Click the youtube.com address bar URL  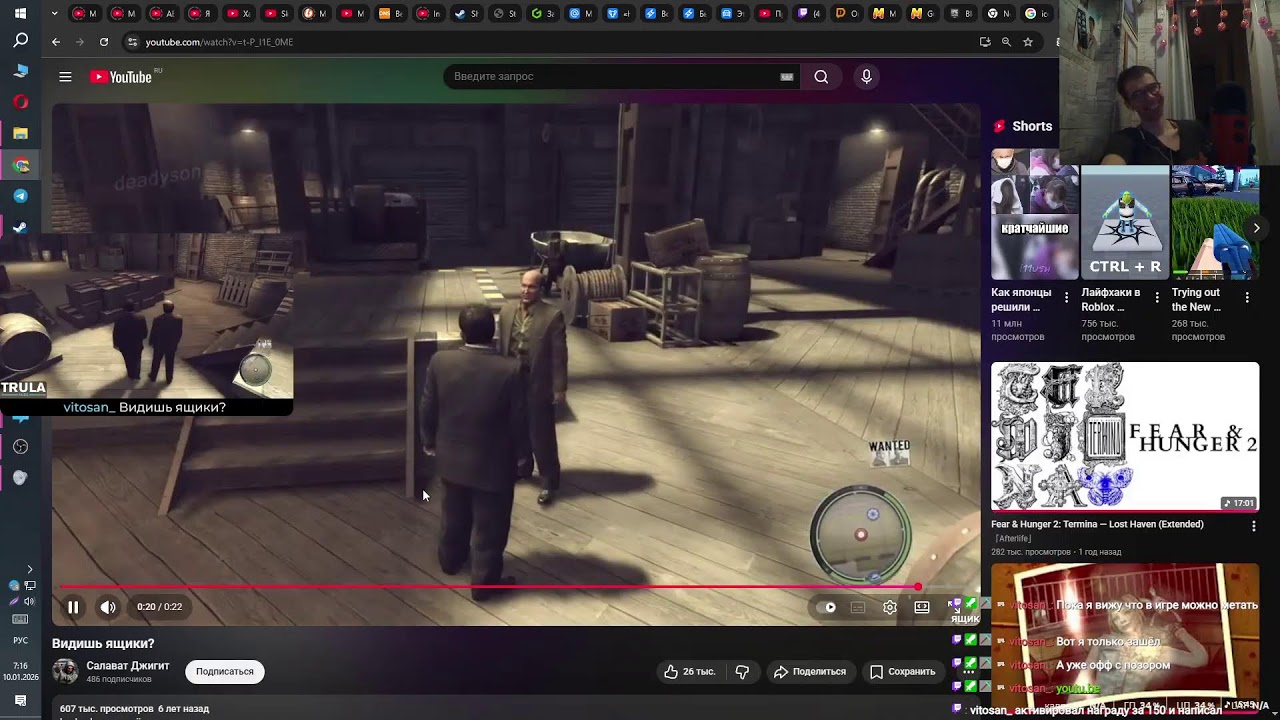tap(219, 42)
